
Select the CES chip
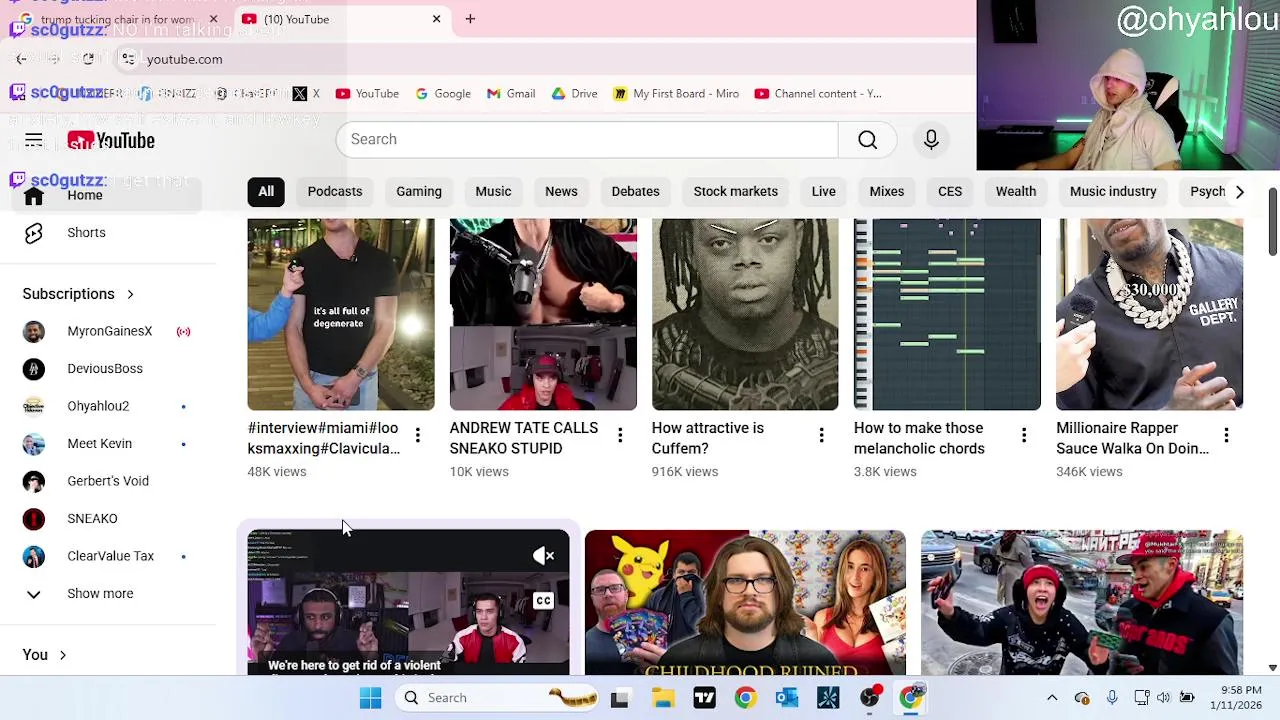coord(950,192)
